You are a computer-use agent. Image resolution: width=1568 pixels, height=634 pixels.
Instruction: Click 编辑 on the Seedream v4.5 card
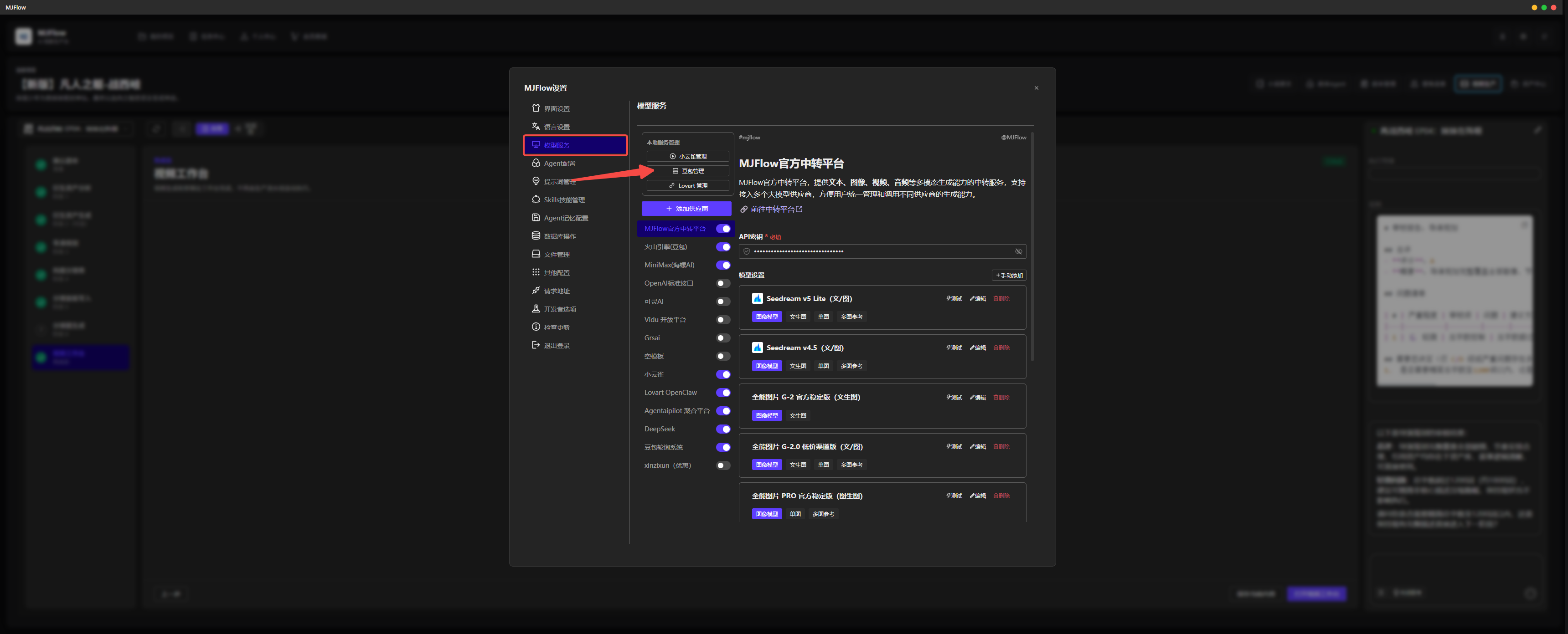978,348
